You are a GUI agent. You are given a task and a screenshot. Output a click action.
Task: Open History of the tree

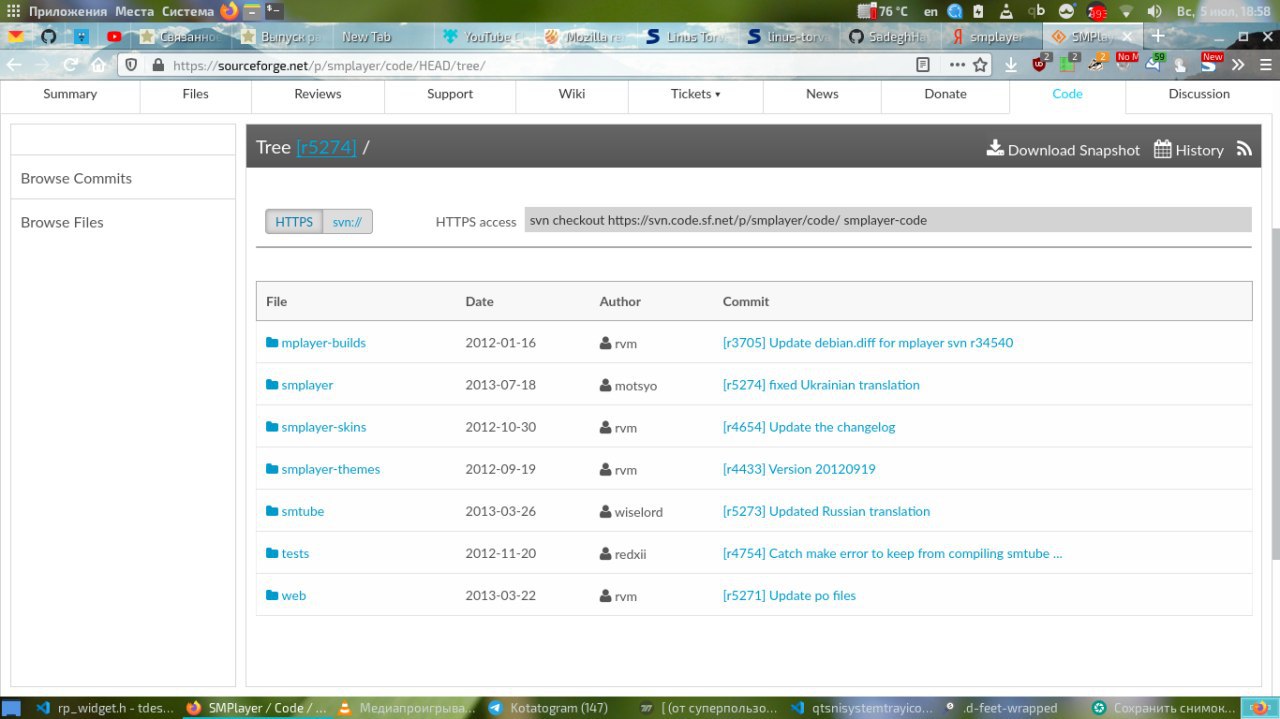click(1189, 149)
